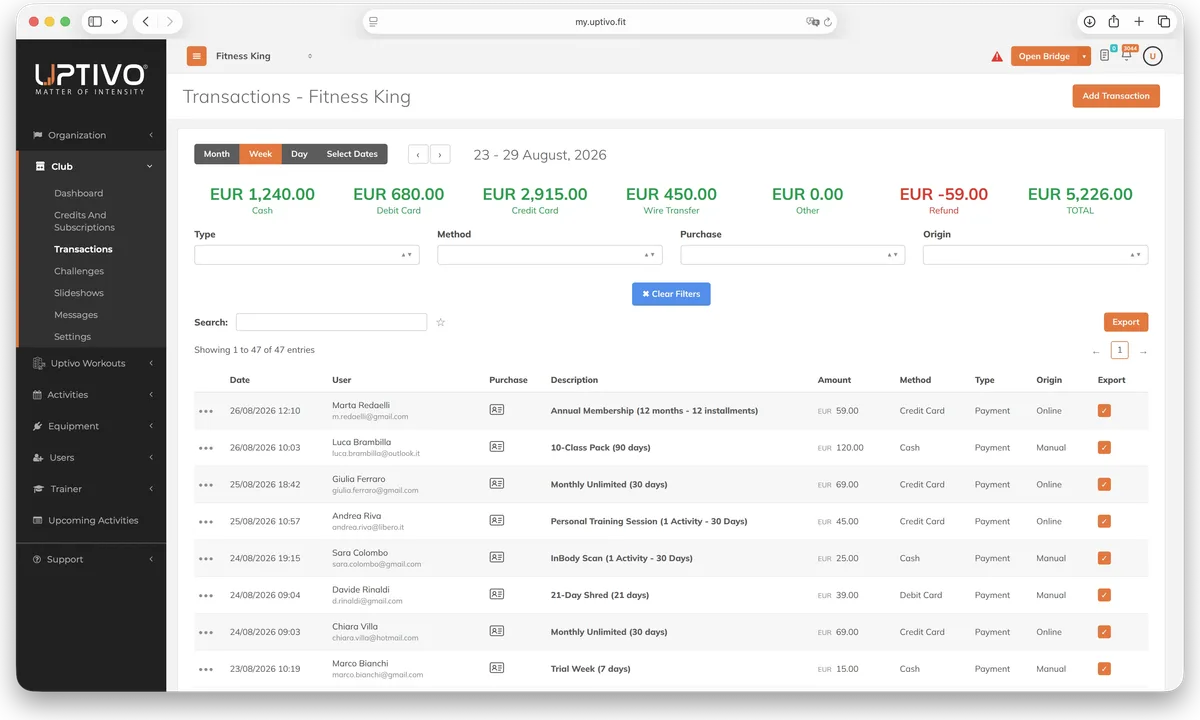Viewport: 1200px width, 720px height.
Task: Open Dashboard in Club menu
Action: click(x=79, y=193)
